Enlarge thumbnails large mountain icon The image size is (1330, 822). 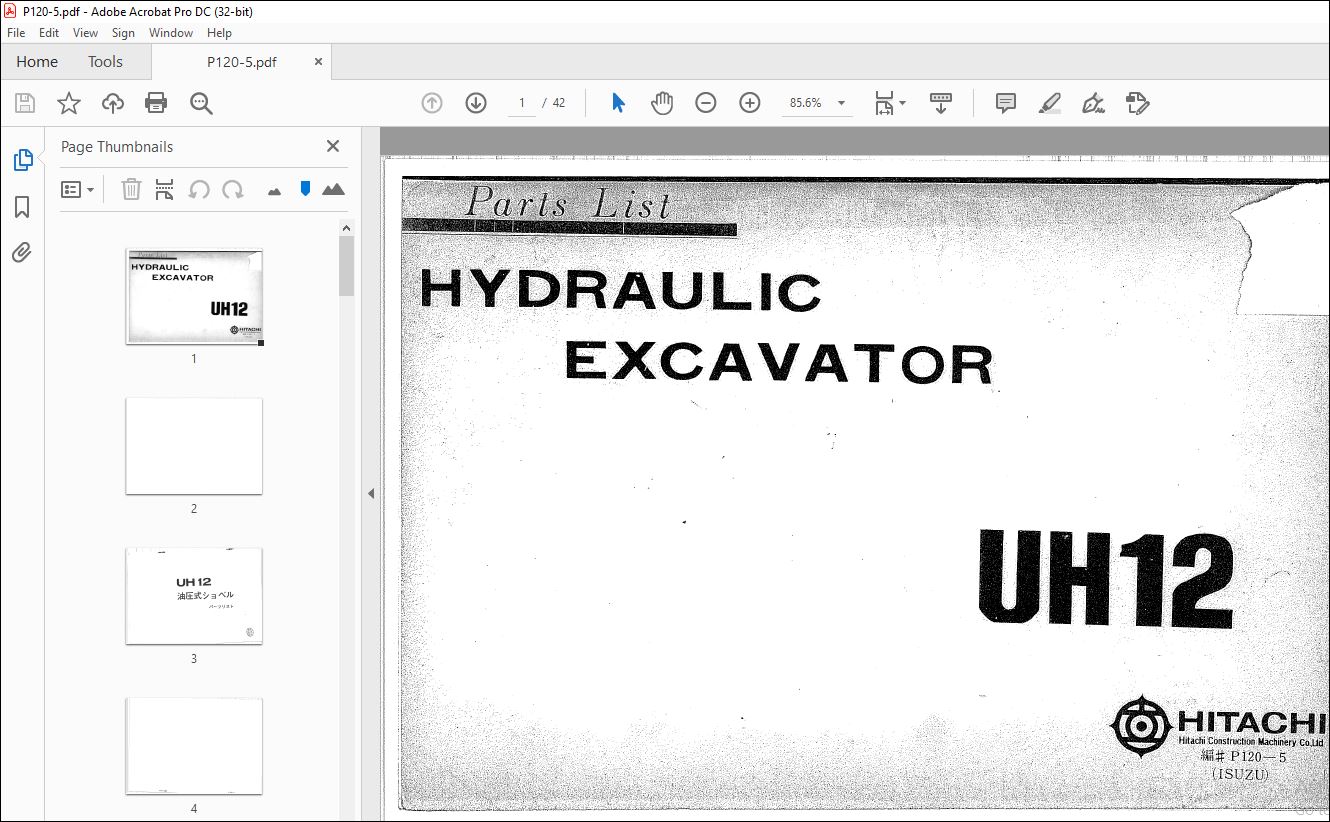click(333, 189)
